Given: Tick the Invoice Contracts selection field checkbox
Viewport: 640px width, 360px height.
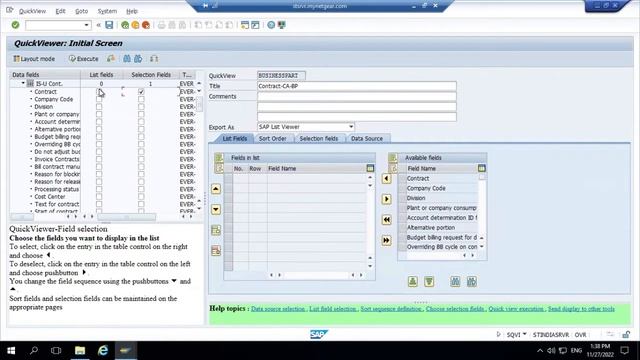Looking at the screenshot, I should tap(141, 159).
